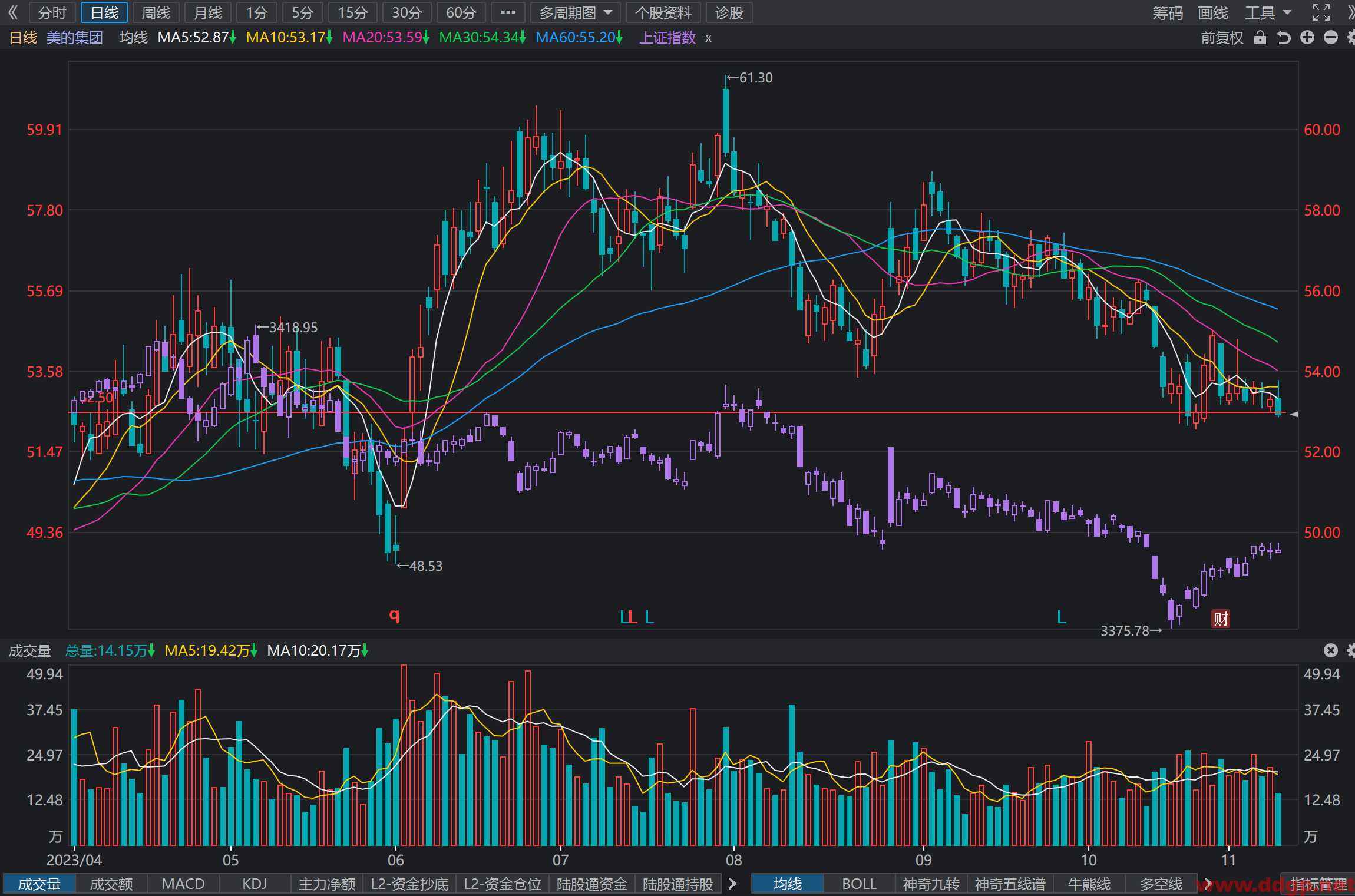Enter fullscreen with the expand arrows icon
The image size is (1355, 896).
point(1321,12)
